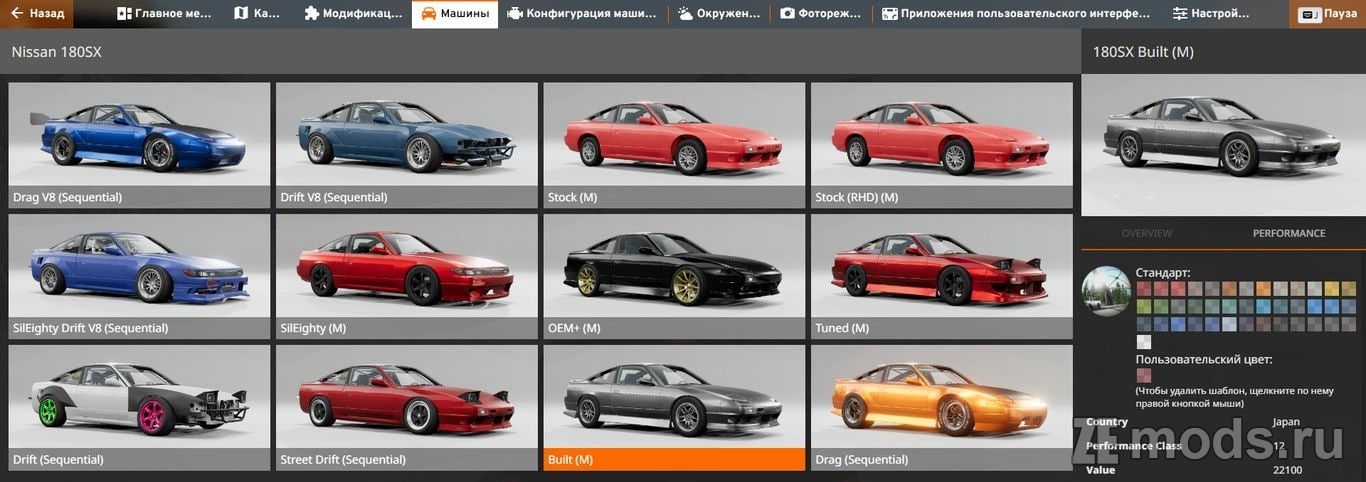
Task: Switch to the OVERVIEW tab
Action: click(x=1146, y=233)
